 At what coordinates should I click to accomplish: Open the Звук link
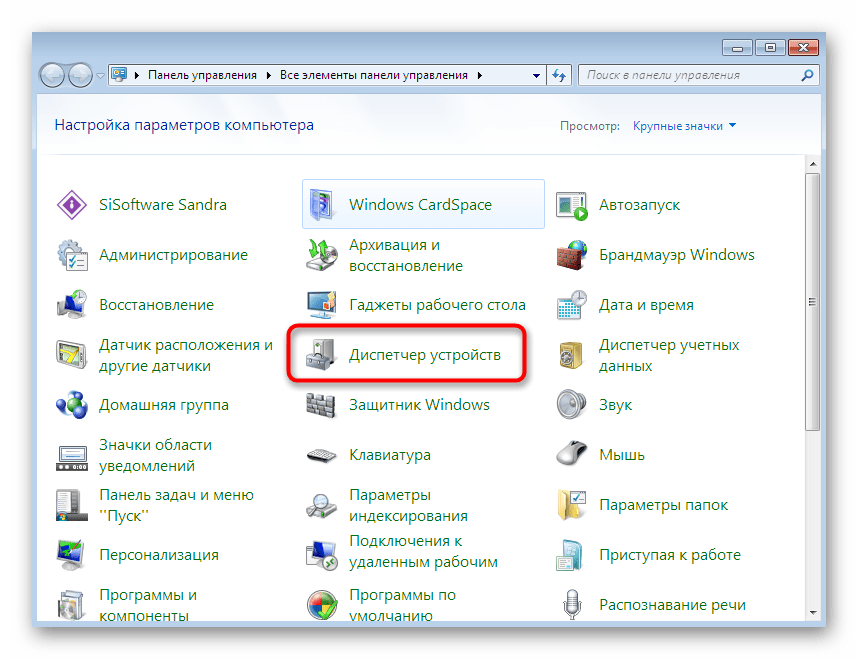(x=615, y=405)
